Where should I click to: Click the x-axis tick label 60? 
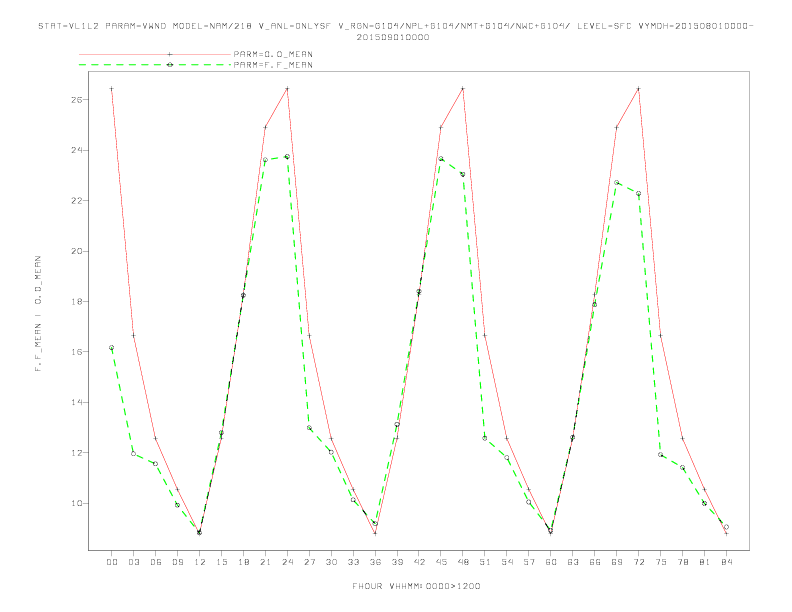point(551,562)
